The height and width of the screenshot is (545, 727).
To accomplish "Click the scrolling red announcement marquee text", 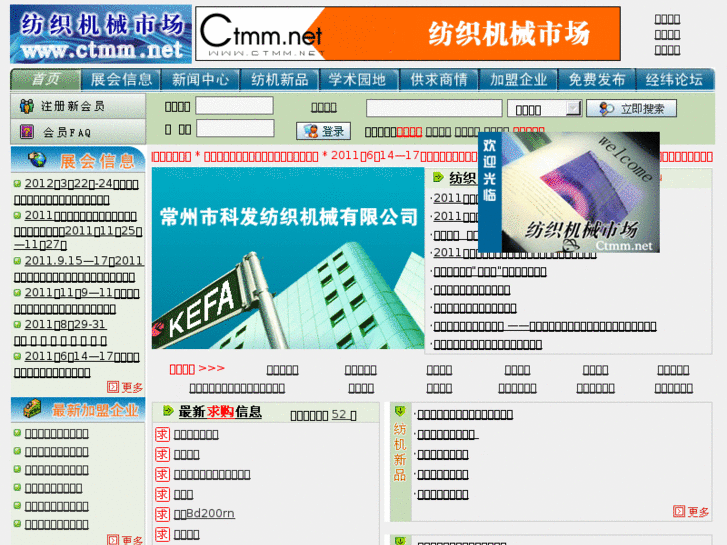I will tap(314, 156).
